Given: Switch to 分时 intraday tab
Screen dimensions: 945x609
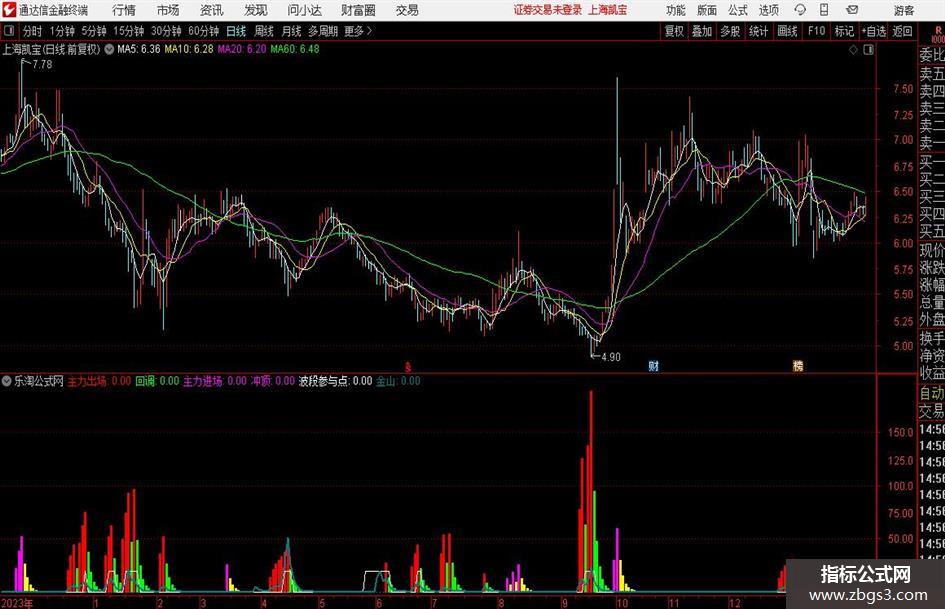Looking at the screenshot, I should (x=33, y=31).
